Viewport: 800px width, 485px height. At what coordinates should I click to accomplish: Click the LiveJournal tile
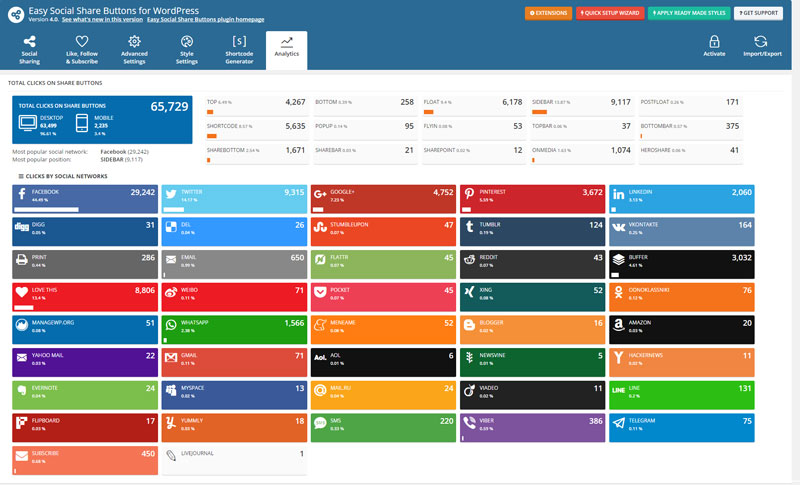pyautogui.click(x=234, y=461)
